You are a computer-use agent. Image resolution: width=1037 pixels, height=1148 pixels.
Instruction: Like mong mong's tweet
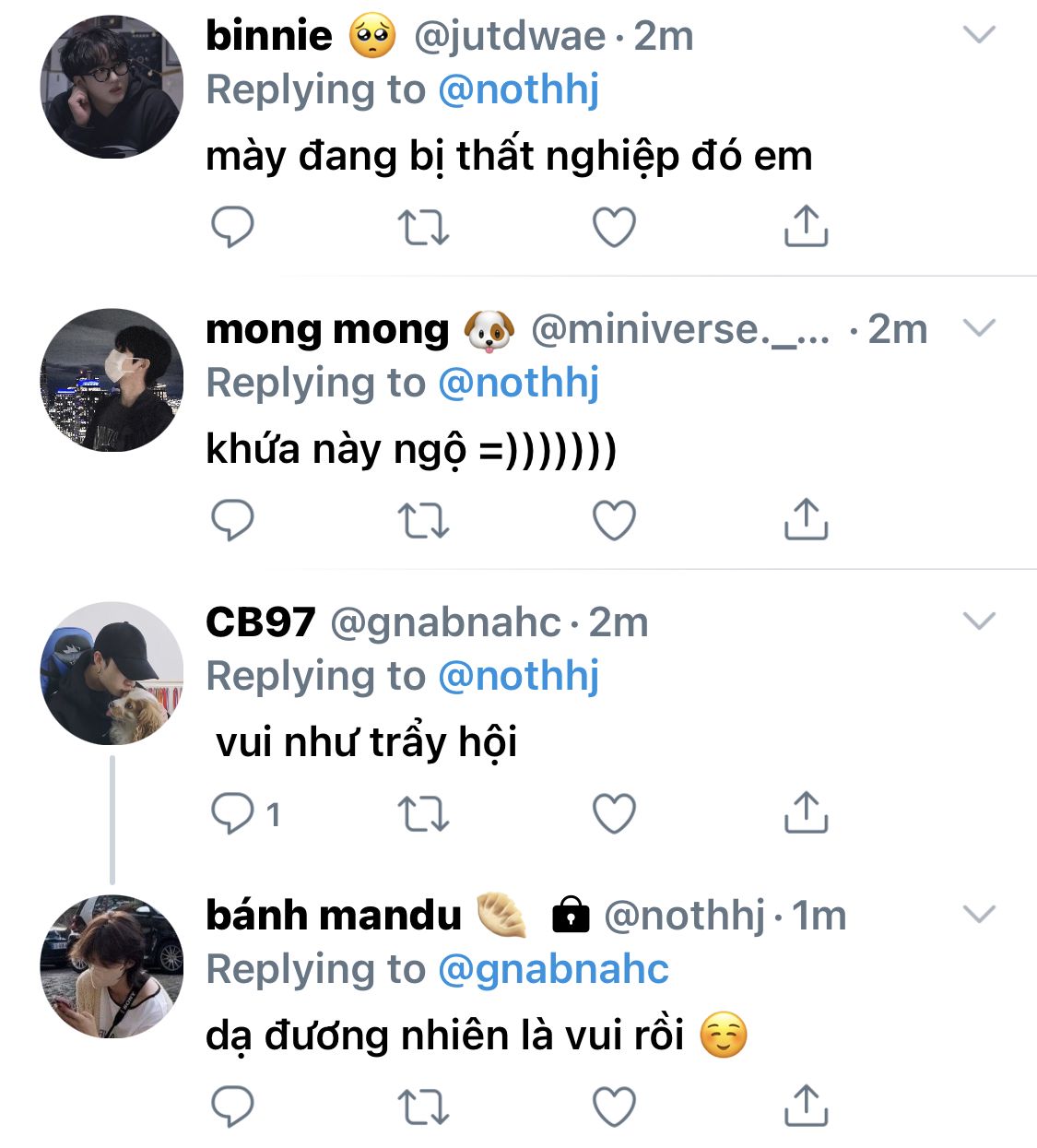614,520
